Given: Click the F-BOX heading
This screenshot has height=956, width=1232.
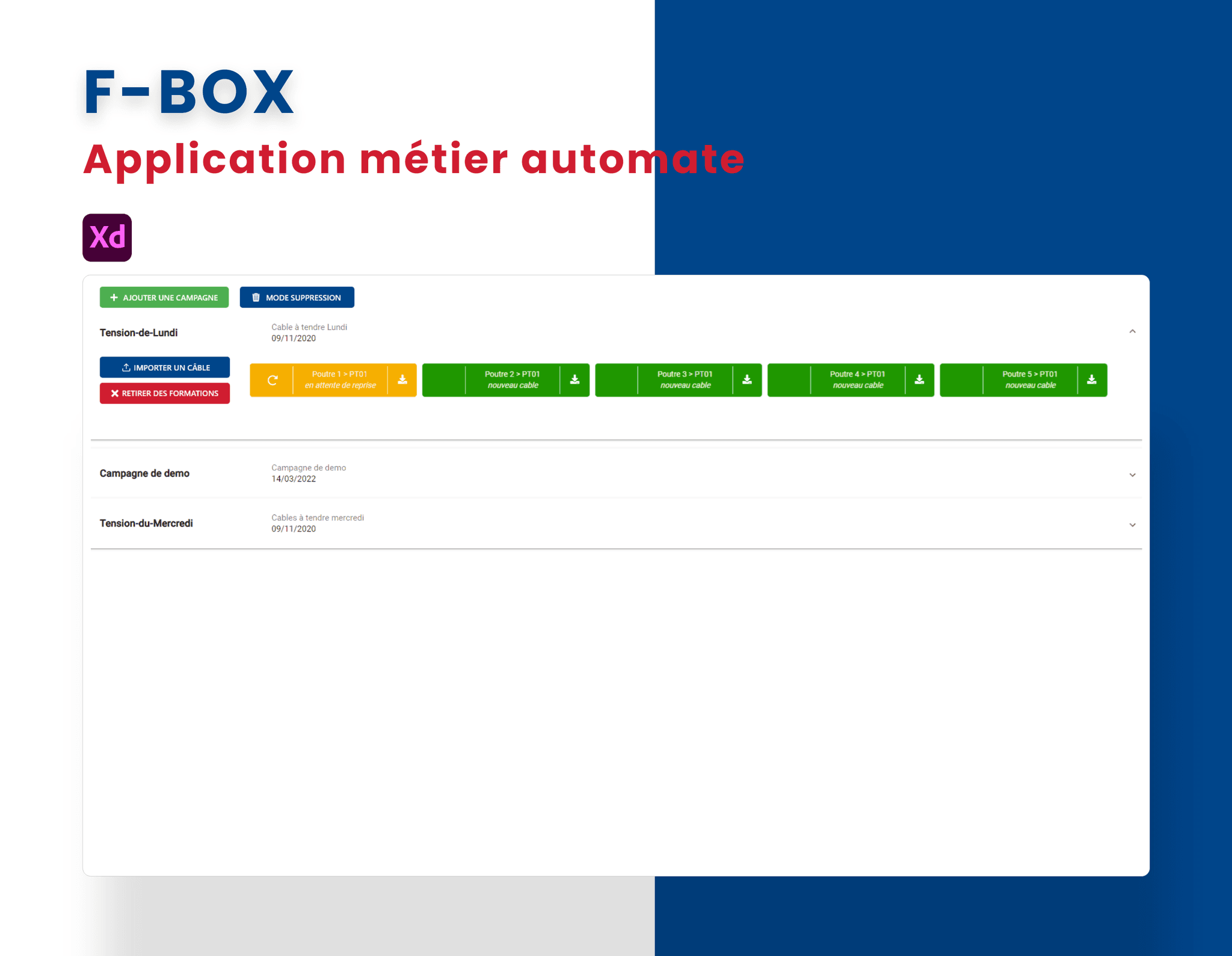Looking at the screenshot, I should point(189,92).
